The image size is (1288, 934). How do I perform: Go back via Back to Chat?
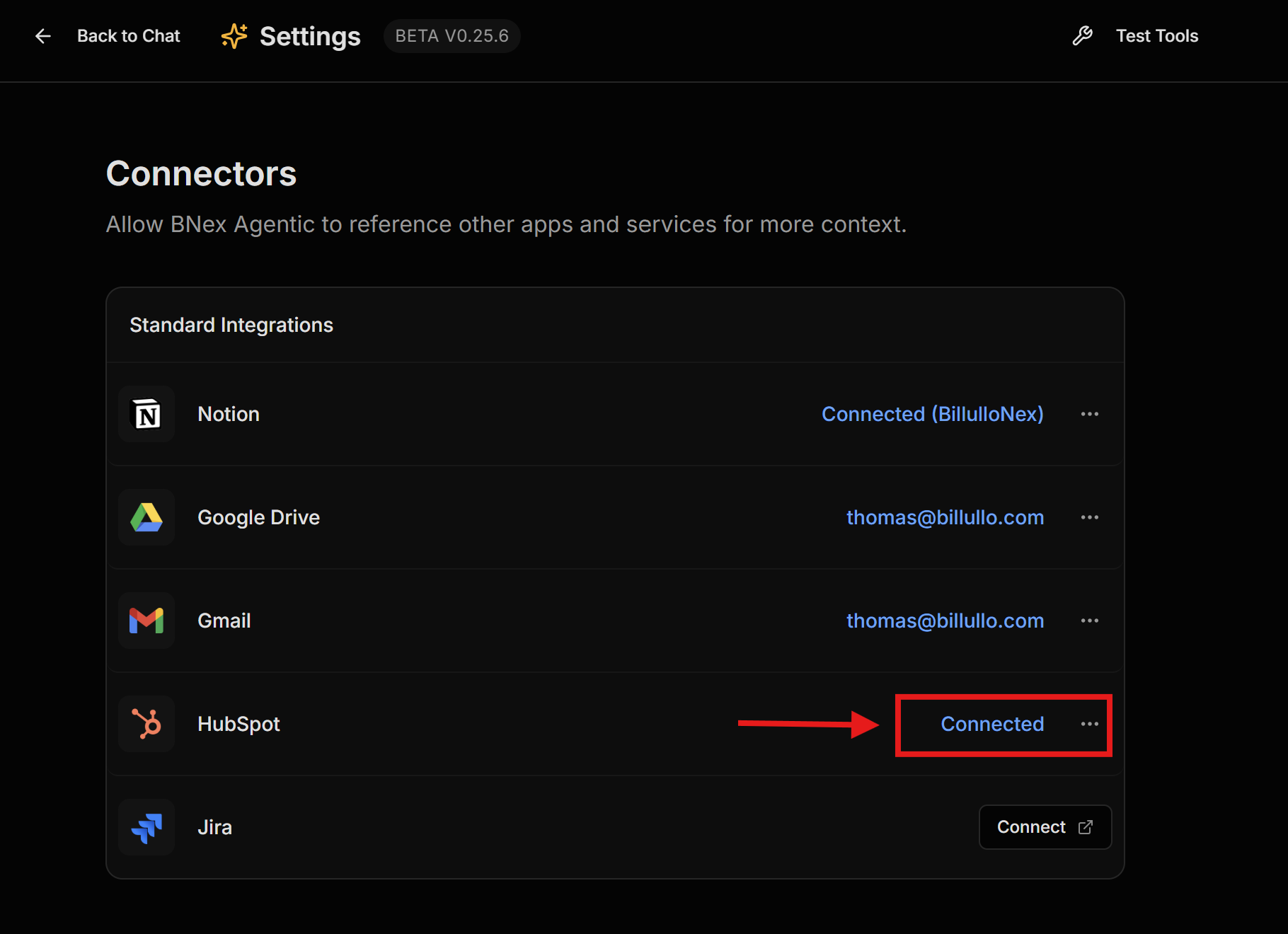[x=128, y=36]
